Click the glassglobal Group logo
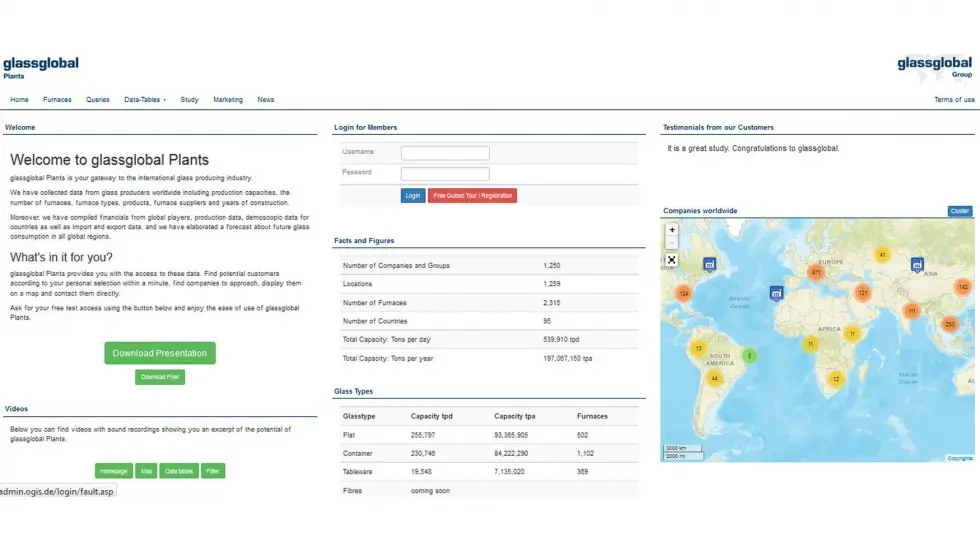The height and width of the screenshot is (560, 980). tap(934, 67)
